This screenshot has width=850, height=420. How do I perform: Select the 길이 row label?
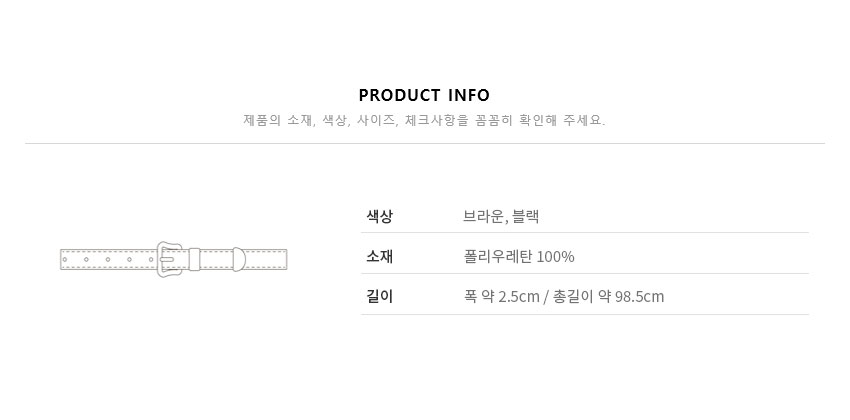click(379, 296)
